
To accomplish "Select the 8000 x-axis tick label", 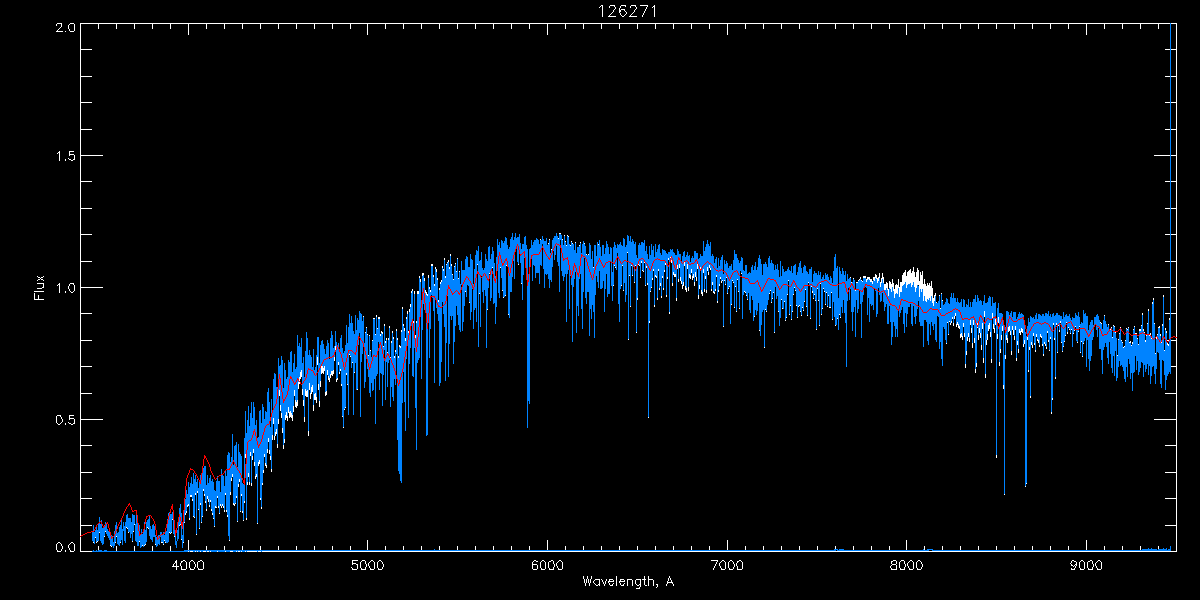I will point(907,565).
